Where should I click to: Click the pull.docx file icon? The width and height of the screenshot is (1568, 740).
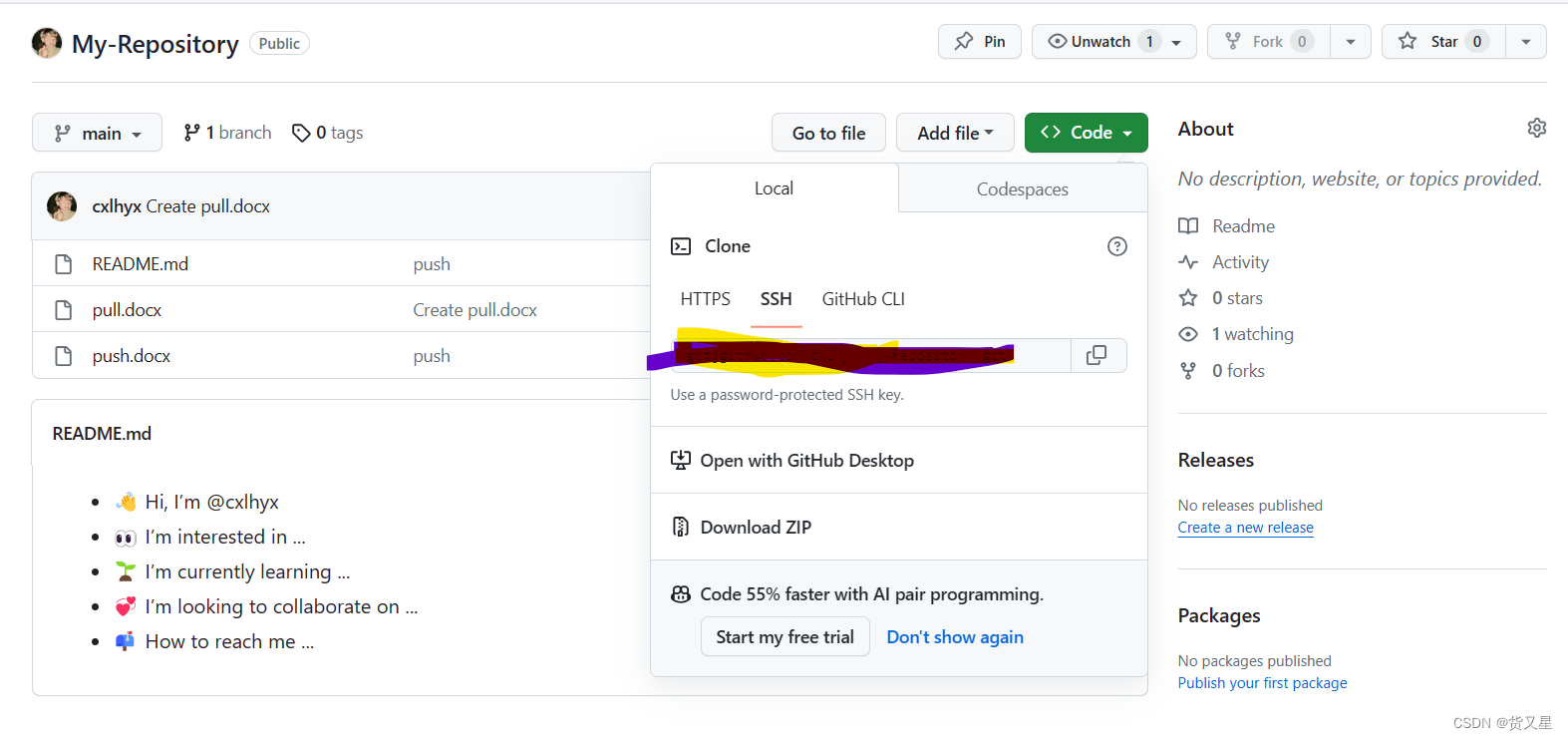tap(64, 310)
